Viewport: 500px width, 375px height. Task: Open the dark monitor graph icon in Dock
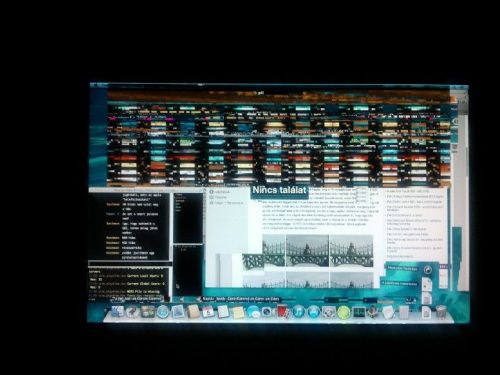click(358, 312)
